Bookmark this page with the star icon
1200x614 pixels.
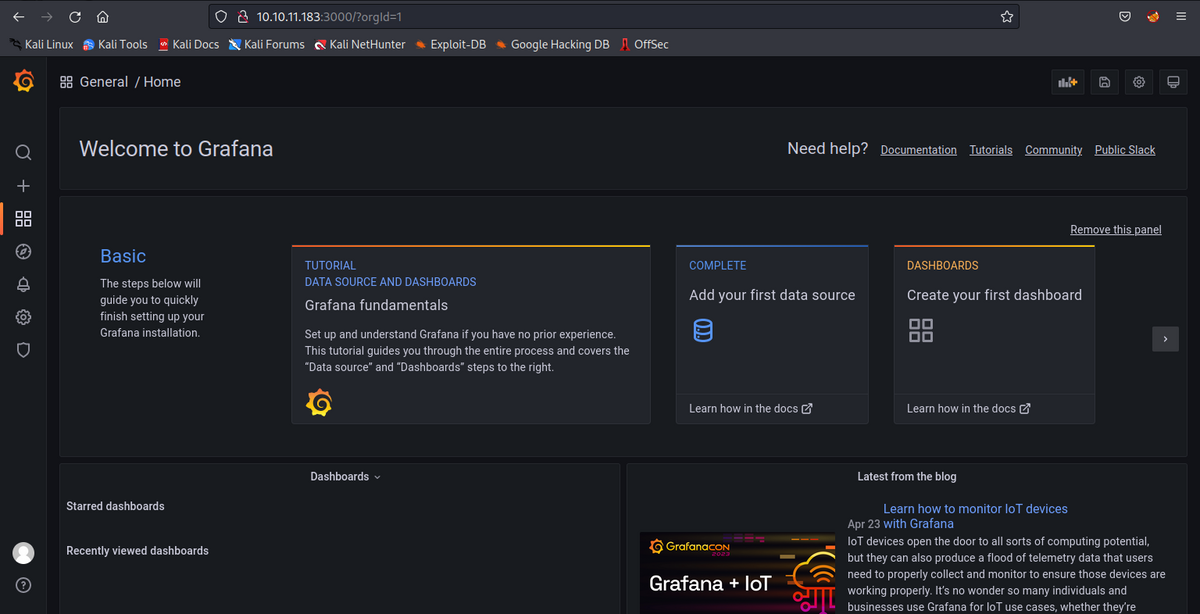[1007, 17]
